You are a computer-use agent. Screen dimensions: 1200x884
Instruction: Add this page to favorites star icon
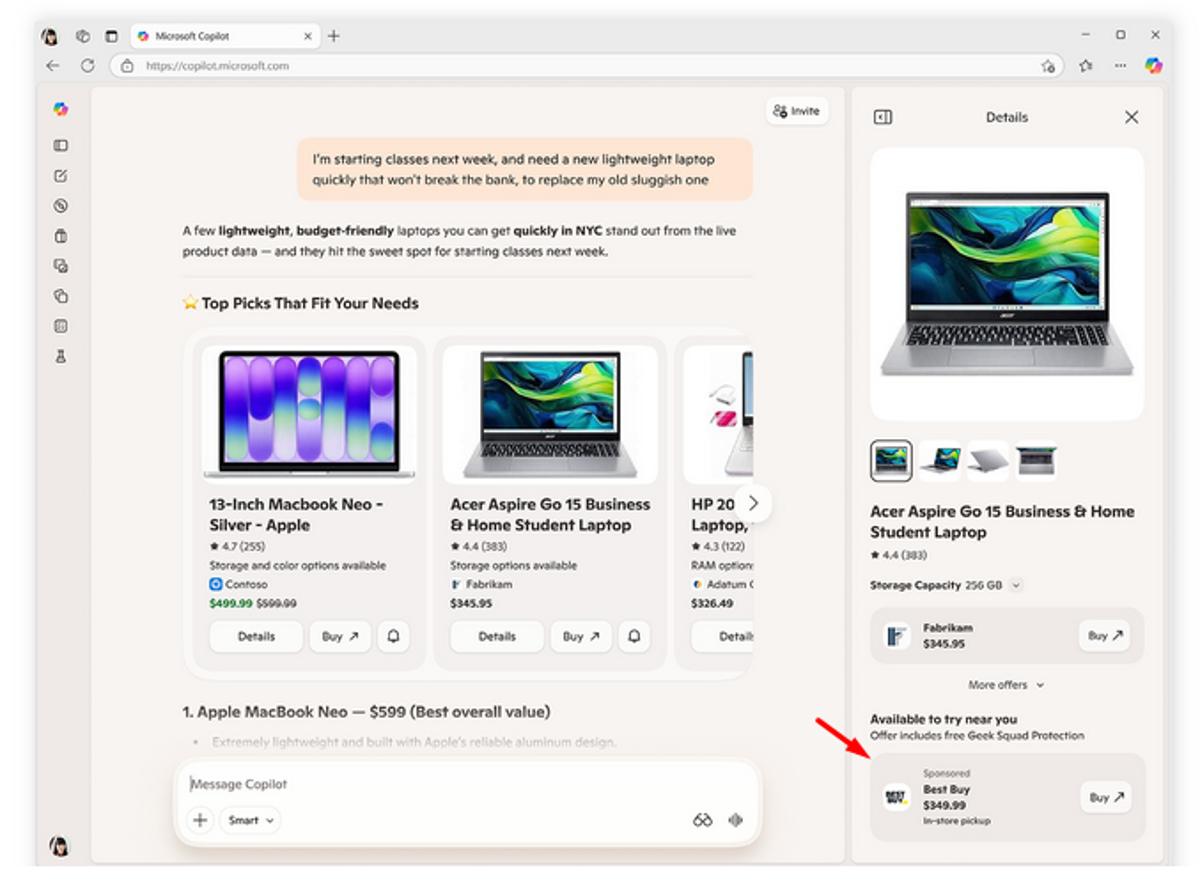pos(1047,66)
